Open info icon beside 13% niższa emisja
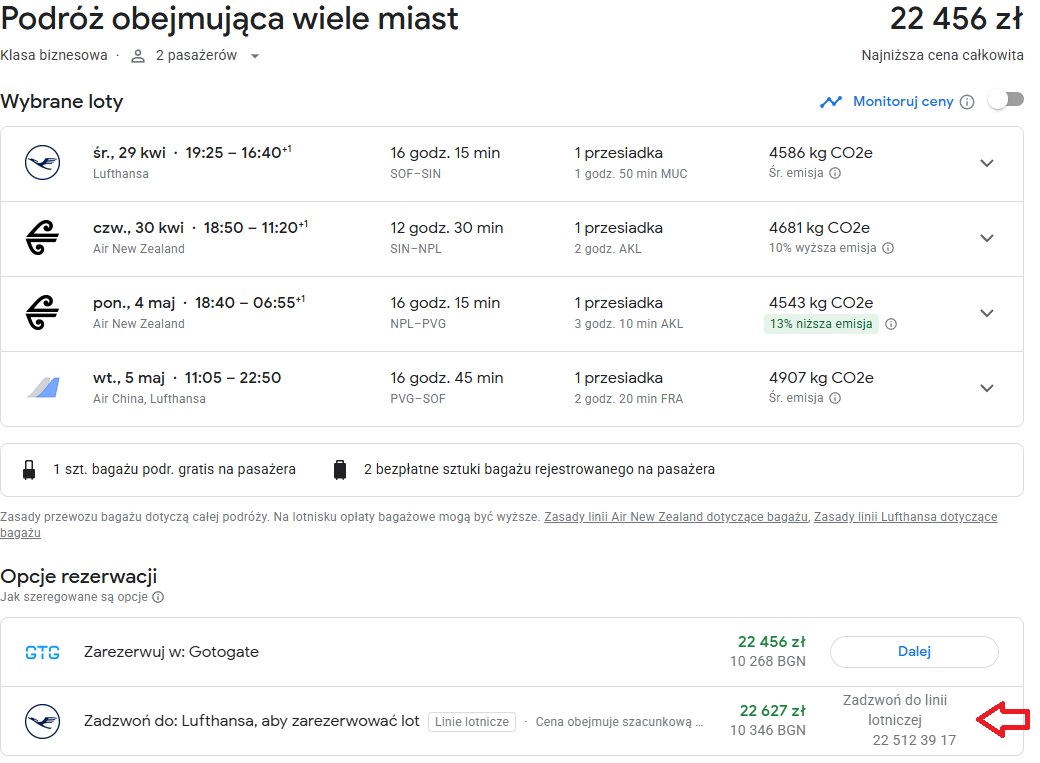This screenshot has height=763, width=1040. tap(891, 324)
